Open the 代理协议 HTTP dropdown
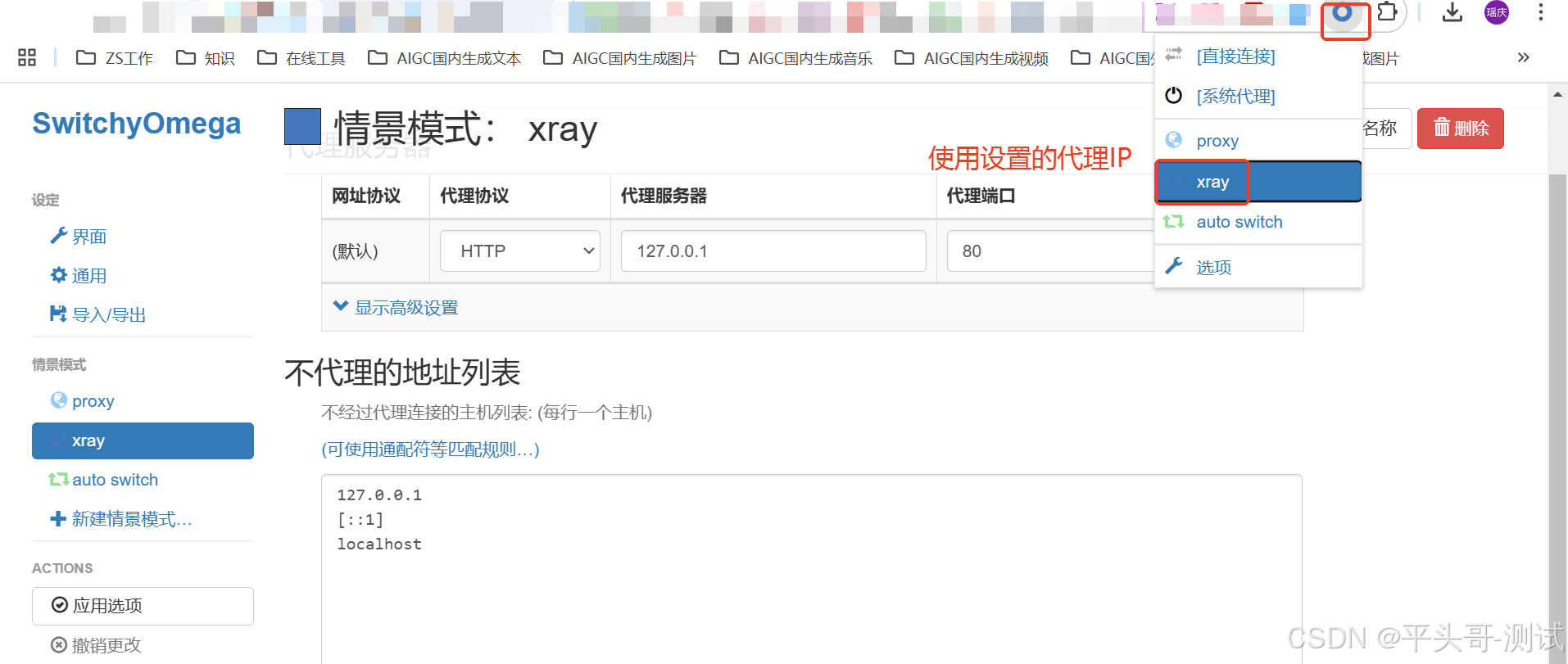1568x664 pixels. [x=520, y=251]
